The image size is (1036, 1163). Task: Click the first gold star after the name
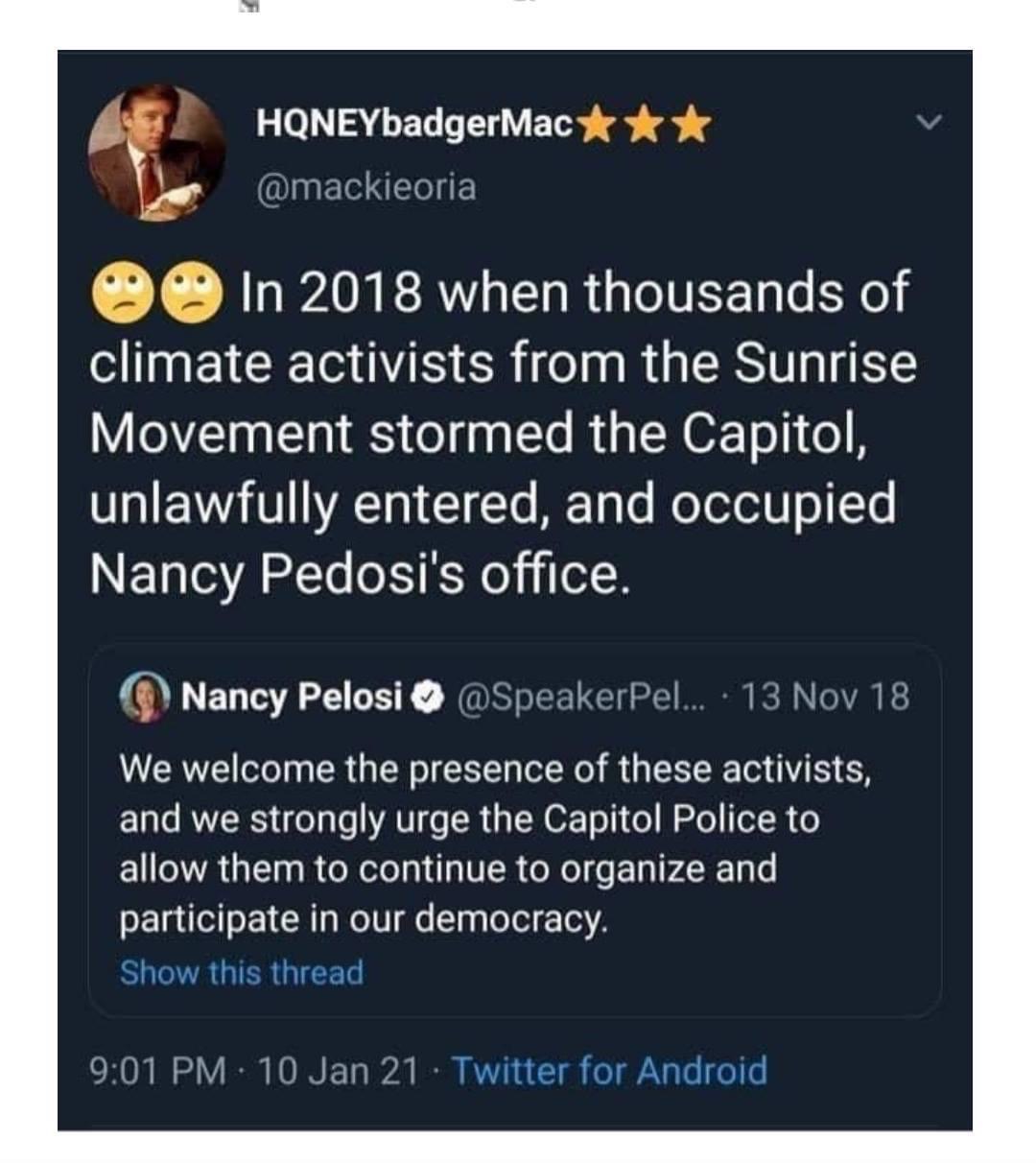pyautogui.click(x=598, y=127)
